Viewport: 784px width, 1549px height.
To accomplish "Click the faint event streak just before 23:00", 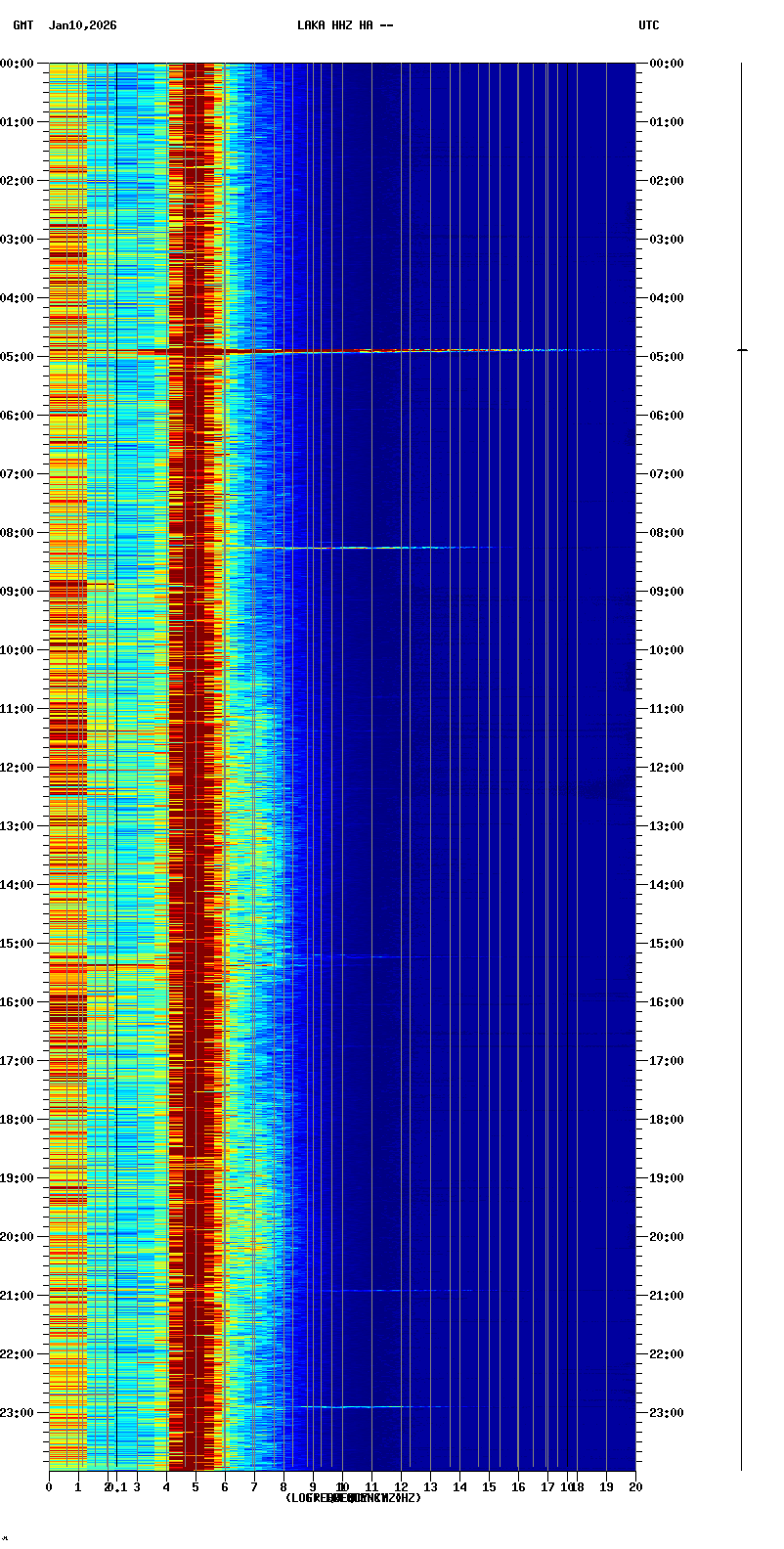I will point(371,1406).
